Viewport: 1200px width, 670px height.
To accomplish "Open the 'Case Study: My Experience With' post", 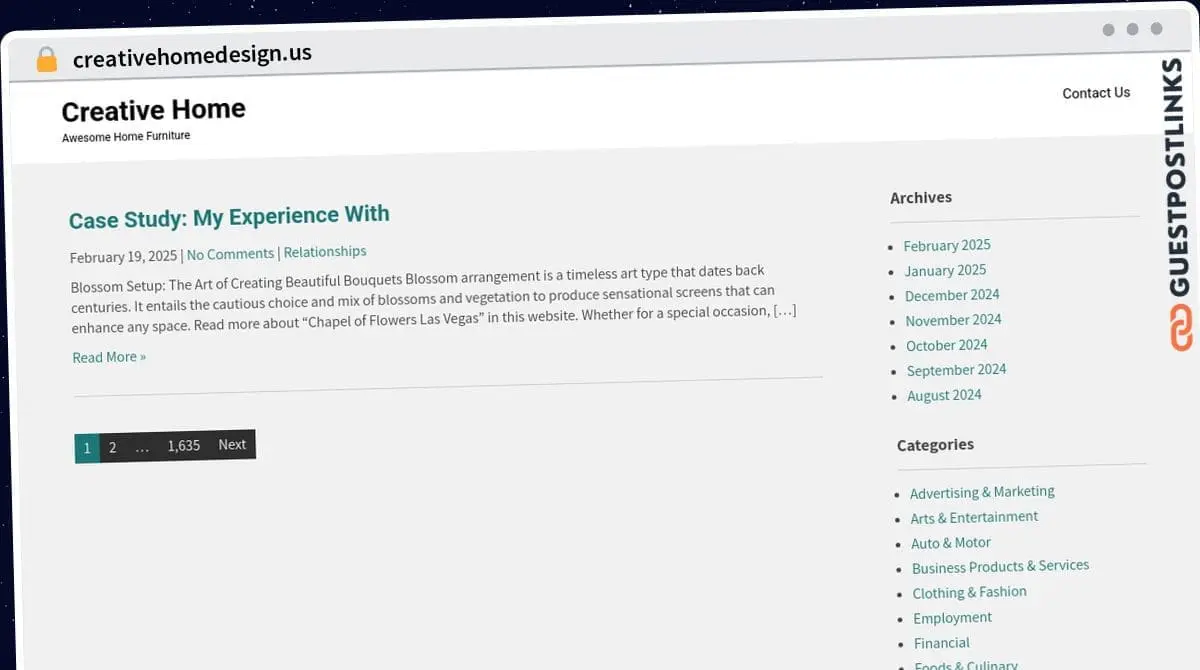I will coord(229,217).
